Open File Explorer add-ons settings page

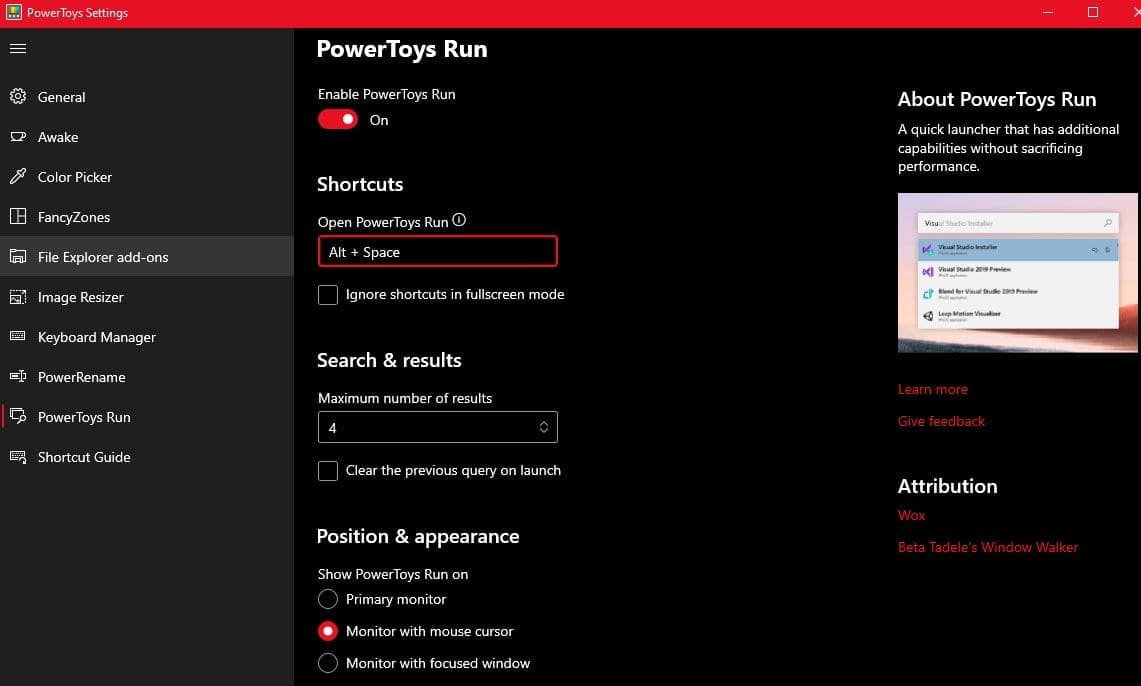click(103, 257)
